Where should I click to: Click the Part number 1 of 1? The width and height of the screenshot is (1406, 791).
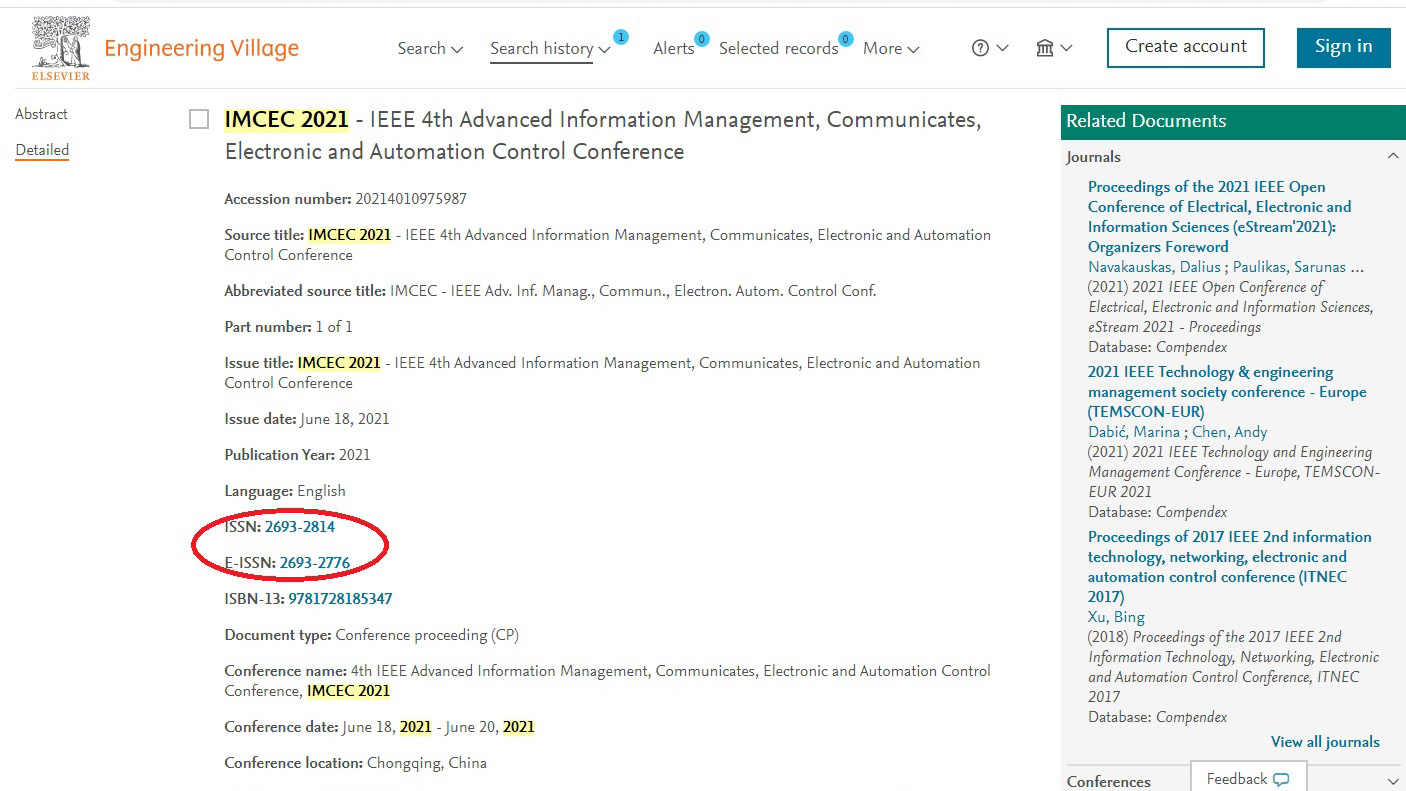[x=334, y=327]
